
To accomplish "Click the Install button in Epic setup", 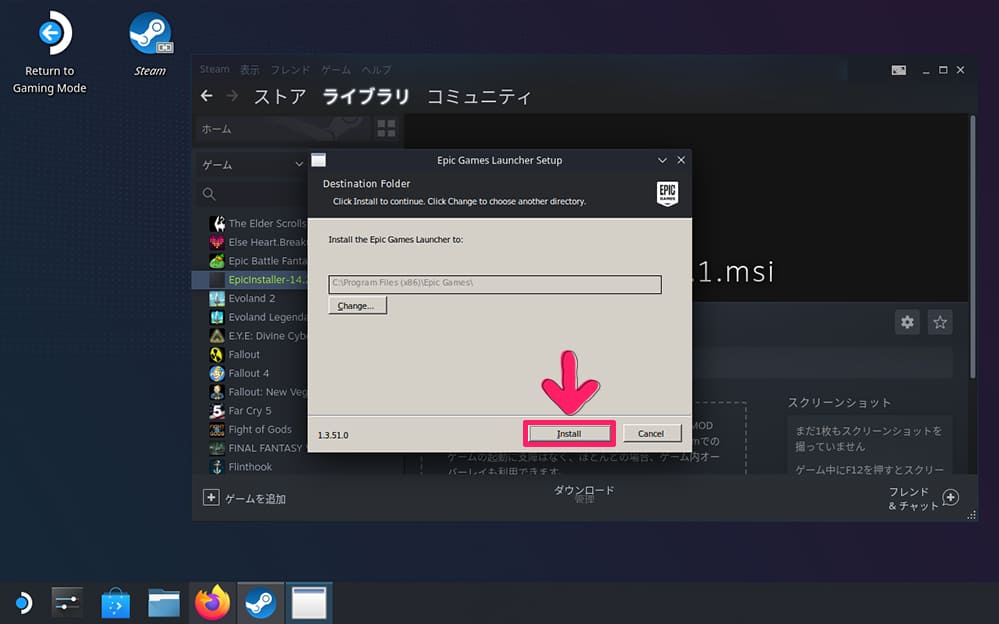I will (569, 433).
